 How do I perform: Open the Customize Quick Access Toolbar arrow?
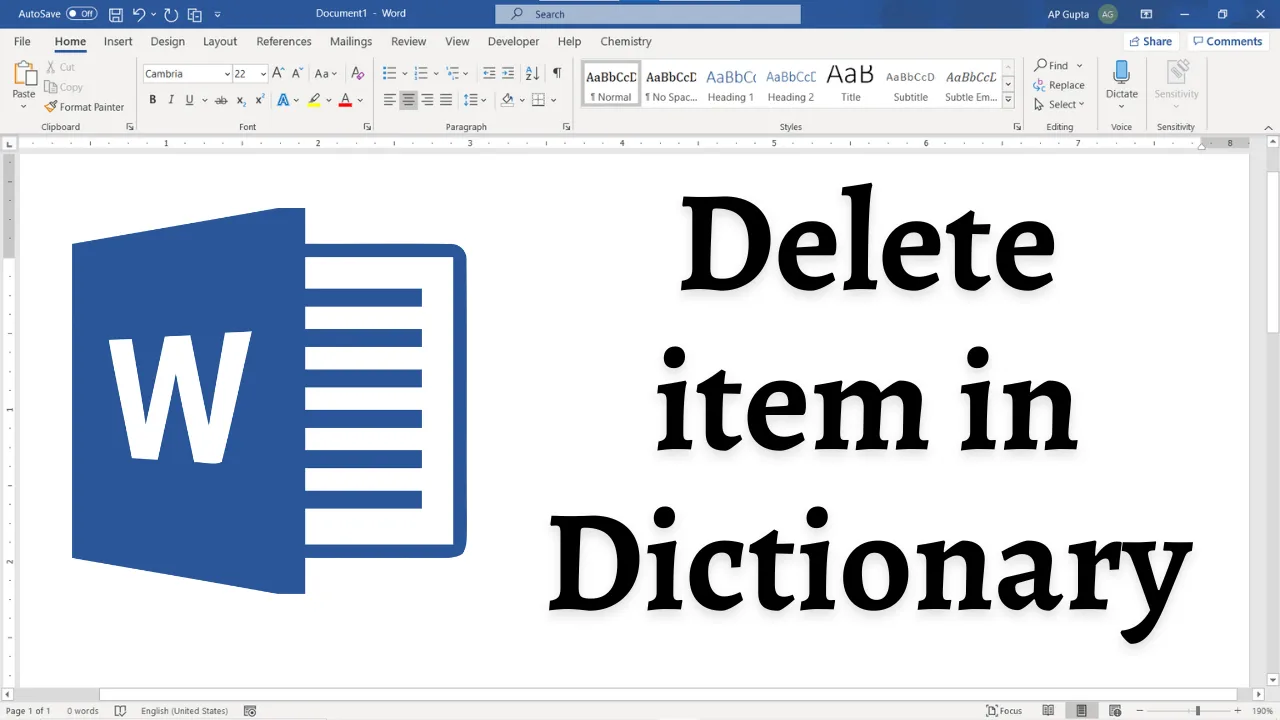pos(218,15)
